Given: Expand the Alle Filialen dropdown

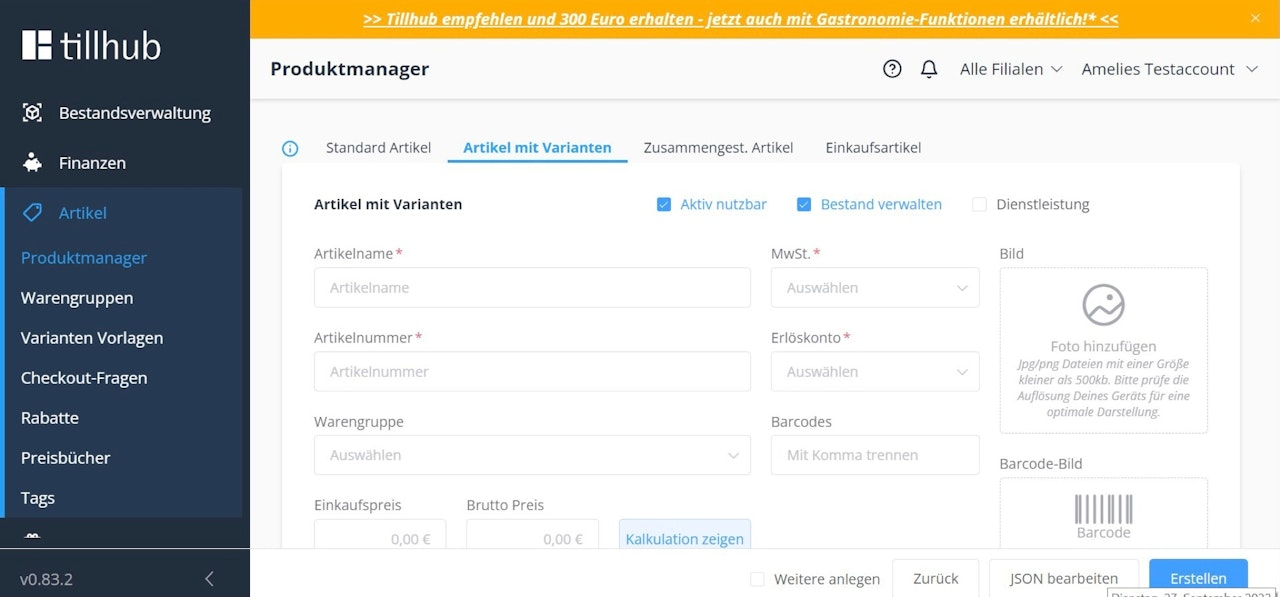Looking at the screenshot, I should [x=1010, y=69].
